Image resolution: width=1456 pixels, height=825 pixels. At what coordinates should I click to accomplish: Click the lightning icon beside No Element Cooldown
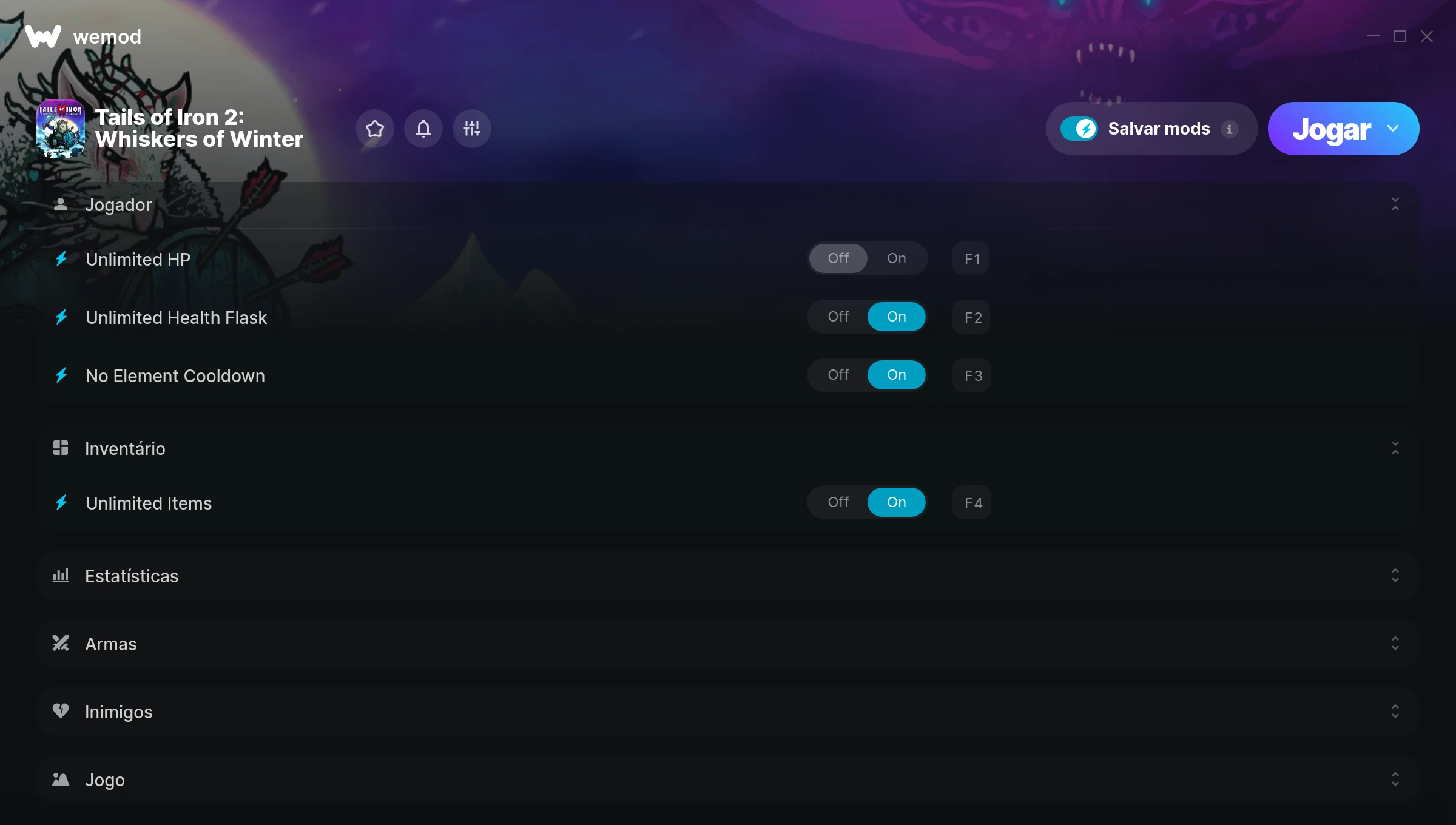(x=61, y=375)
